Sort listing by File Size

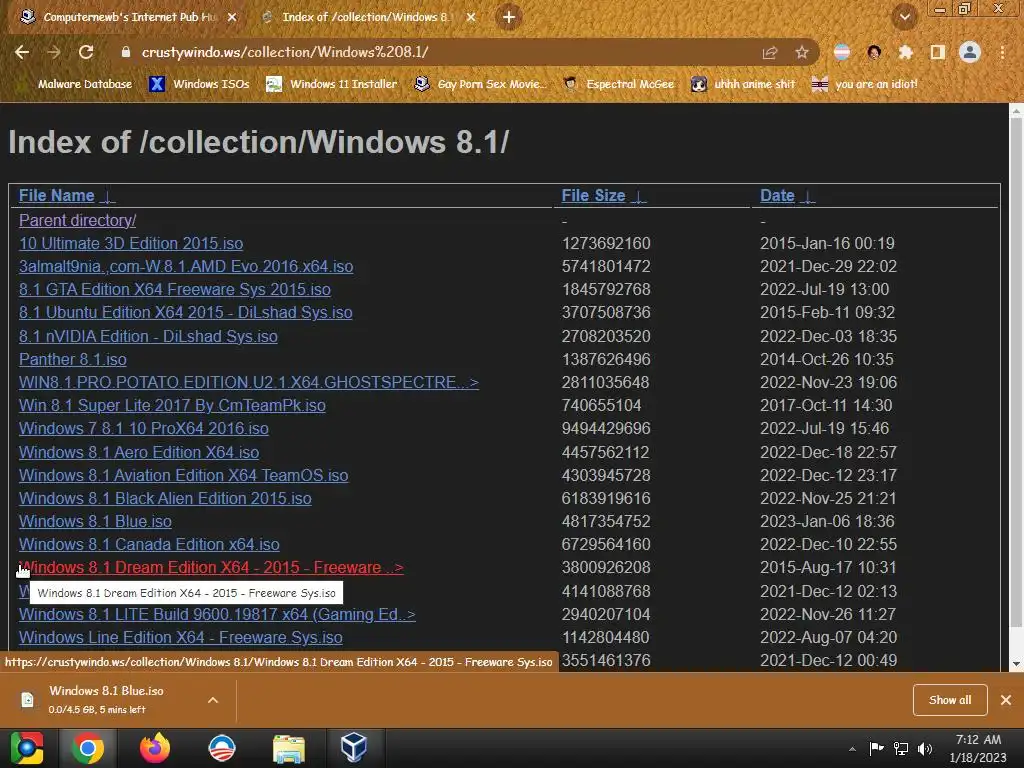tap(603, 195)
